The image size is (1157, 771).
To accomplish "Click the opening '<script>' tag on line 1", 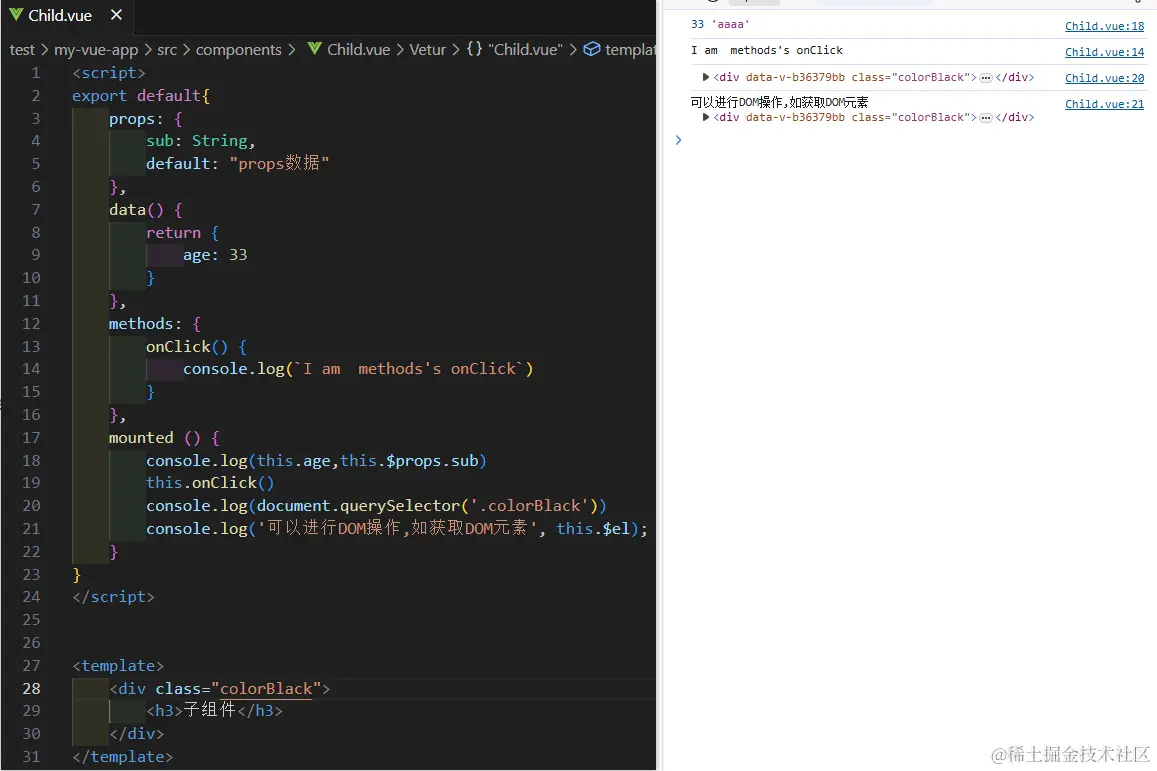I will (x=108, y=72).
